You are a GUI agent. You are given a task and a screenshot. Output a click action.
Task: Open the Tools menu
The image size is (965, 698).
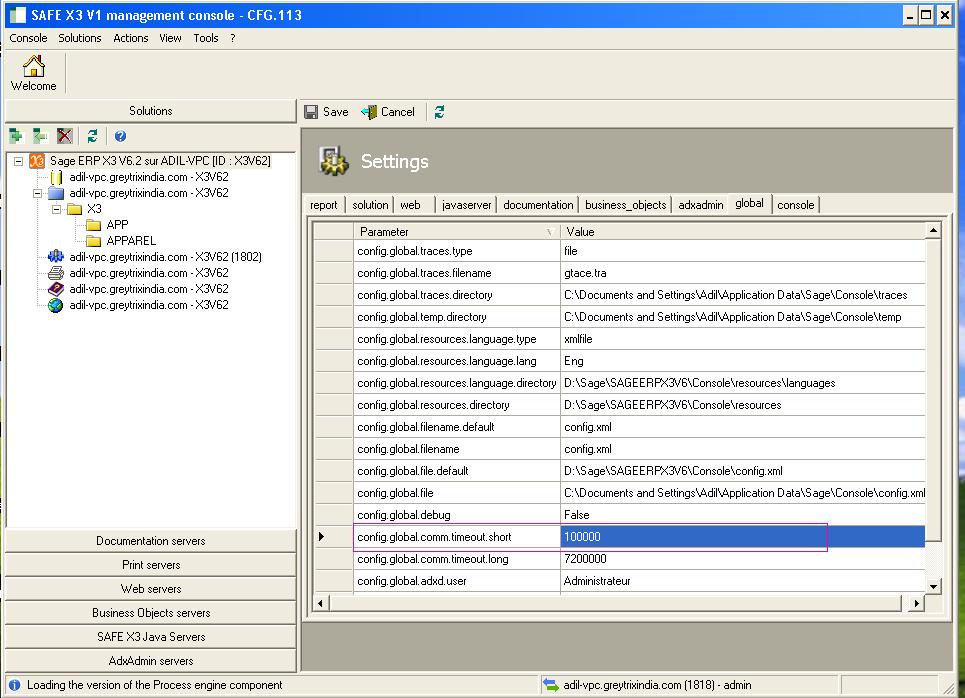pyautogui.click(x=206, y=38)
